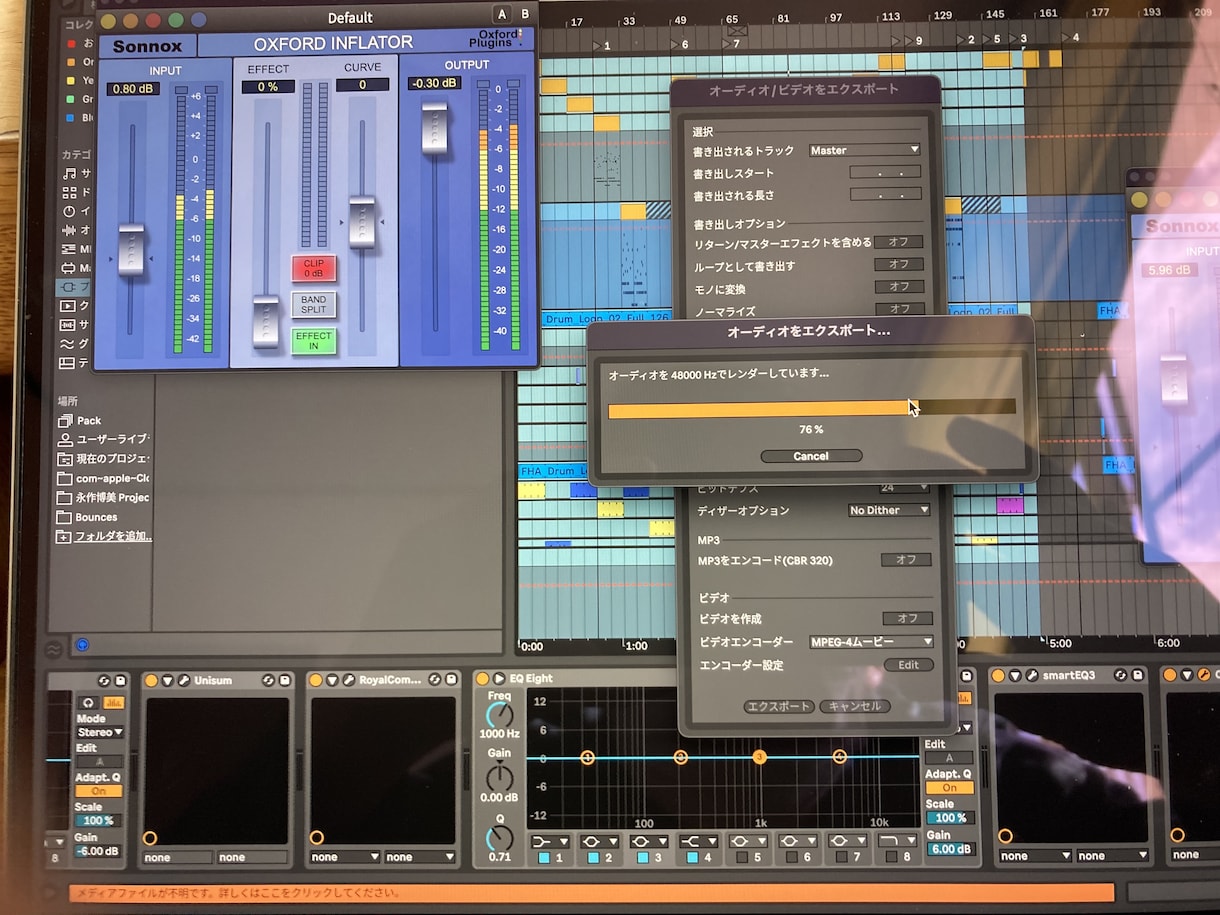The image size is (1220, 915).
Task: Click the Unisum device wrench icon
Action: coord(184,680)
